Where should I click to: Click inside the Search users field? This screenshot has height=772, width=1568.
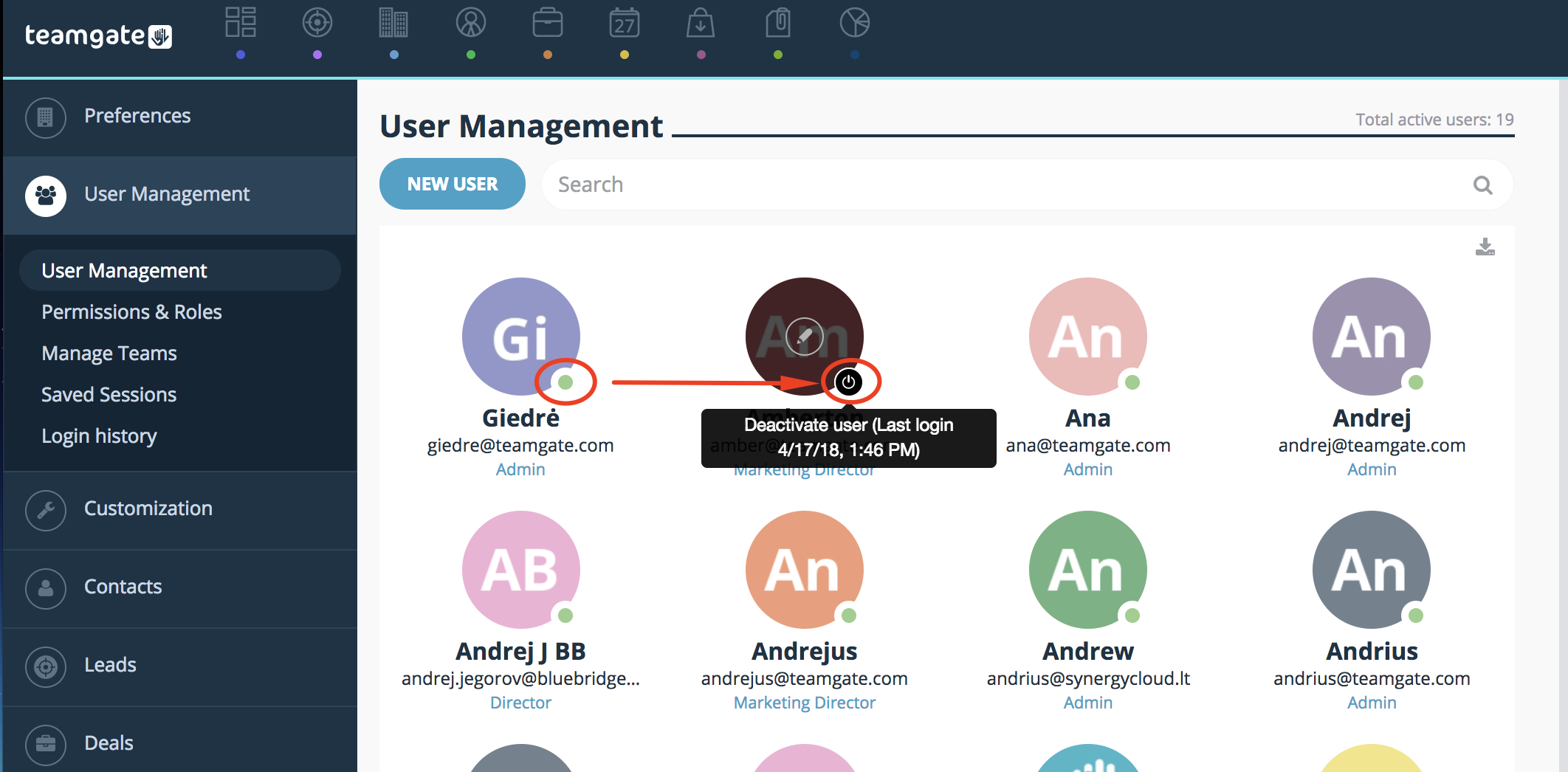click(x=1028, y=185)
